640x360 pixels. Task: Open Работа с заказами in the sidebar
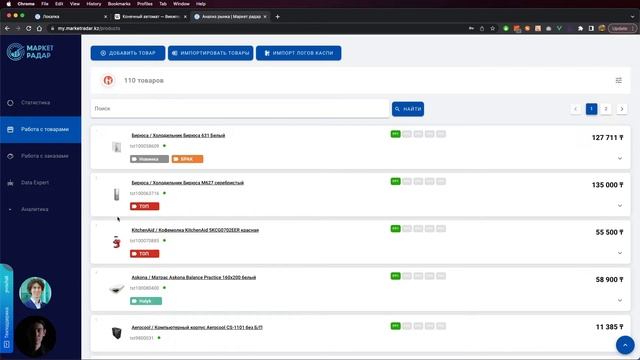pos(40,156)
